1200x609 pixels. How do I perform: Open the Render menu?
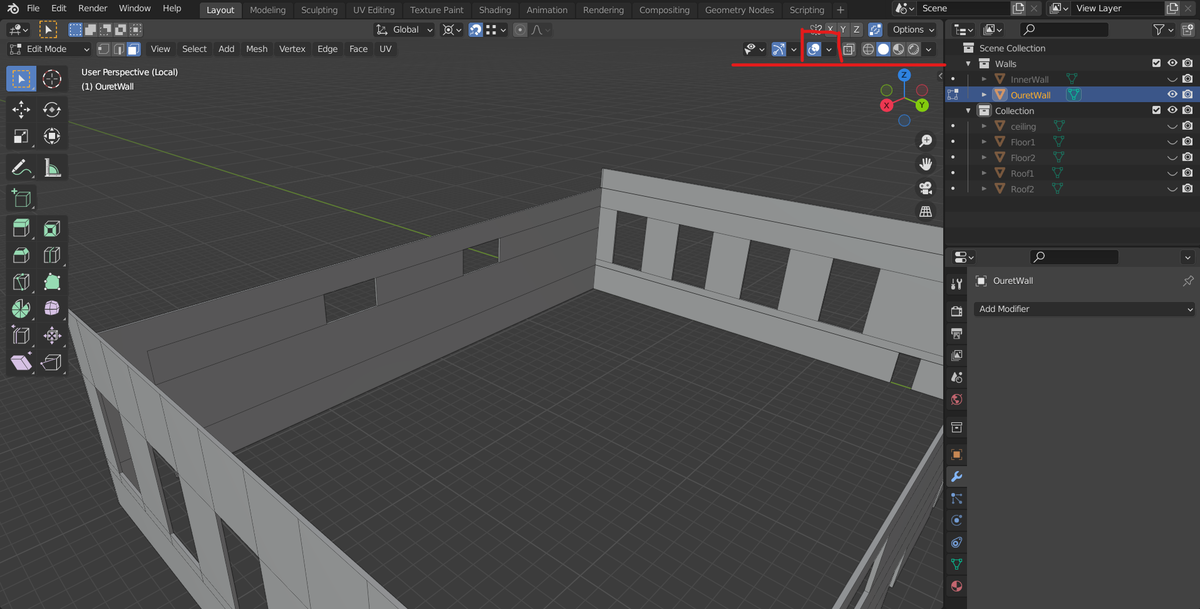[x=92, y=9]
